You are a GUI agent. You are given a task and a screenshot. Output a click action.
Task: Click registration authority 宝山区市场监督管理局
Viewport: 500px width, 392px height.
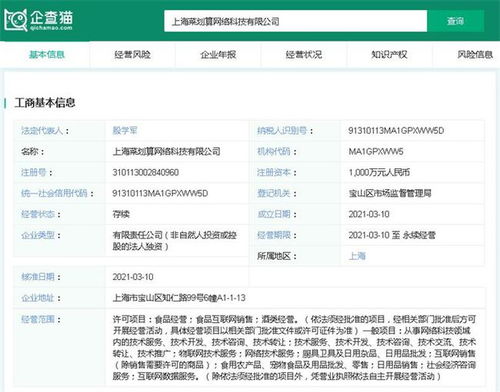[x=390, y=193]
